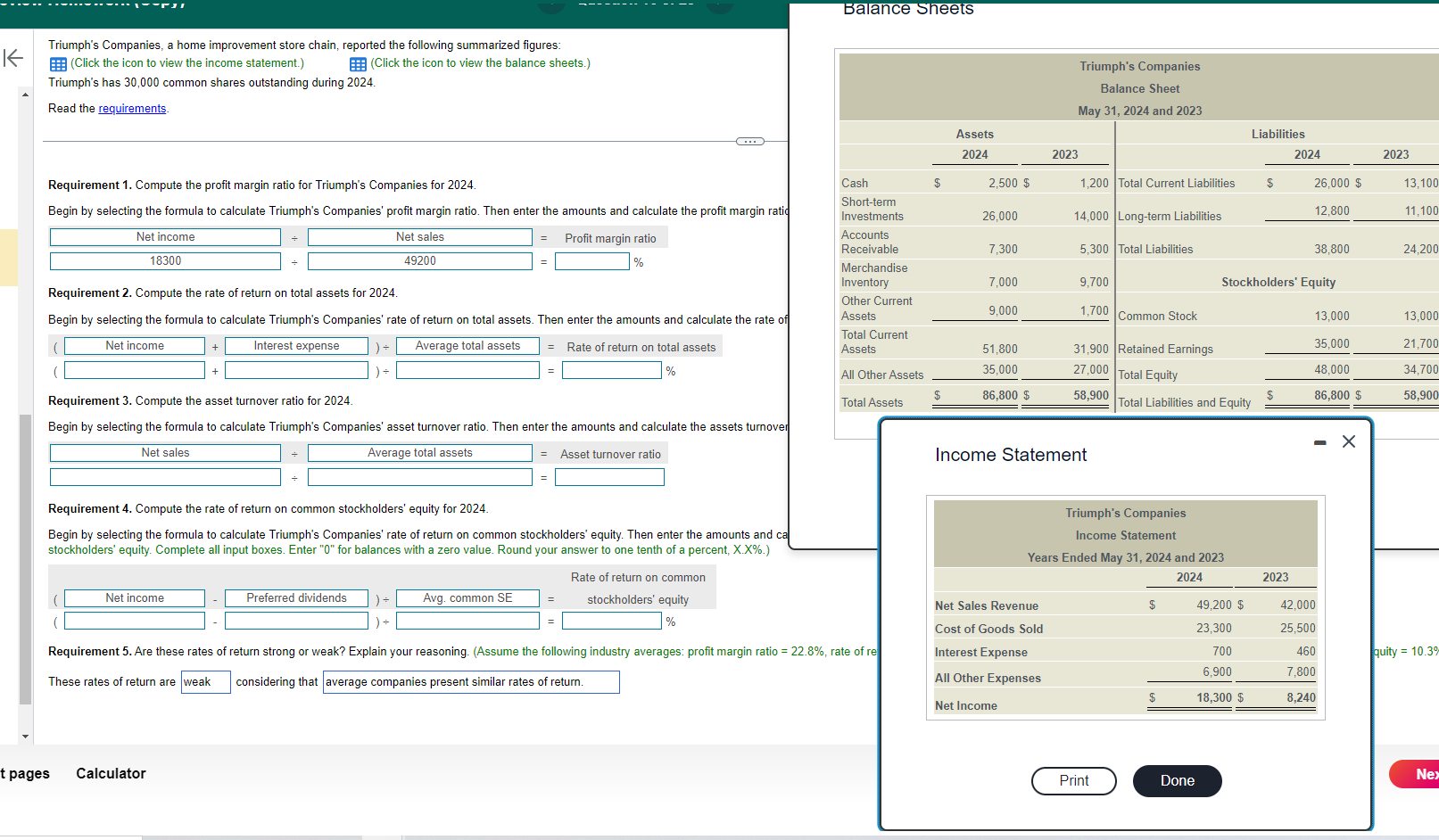This screenshot has height=840, width=1439.
Task: Select the rate of return on total assets result field
Action: point(612,370)
